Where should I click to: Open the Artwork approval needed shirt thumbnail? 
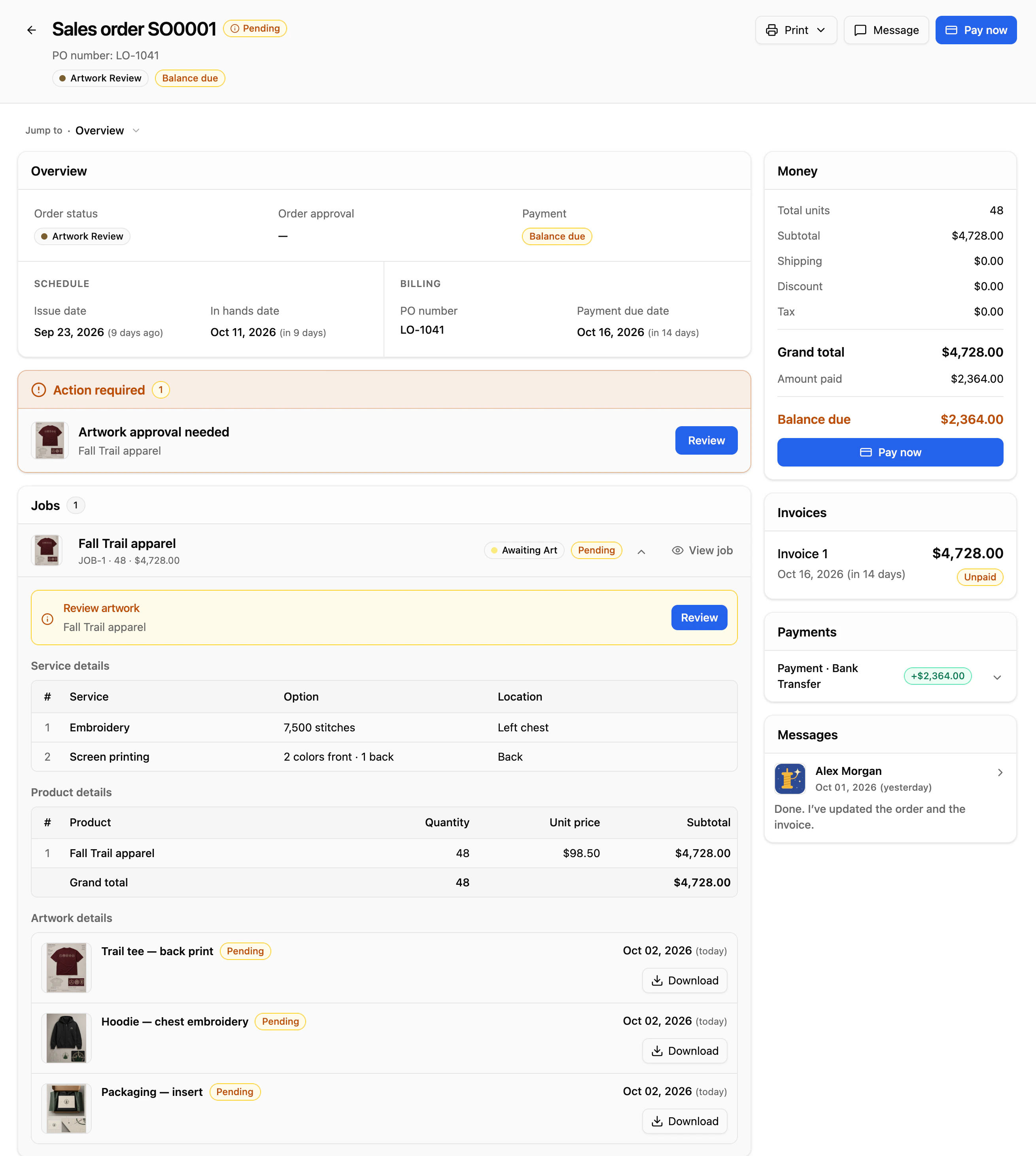pyautogui.click(x=50, y=440)
